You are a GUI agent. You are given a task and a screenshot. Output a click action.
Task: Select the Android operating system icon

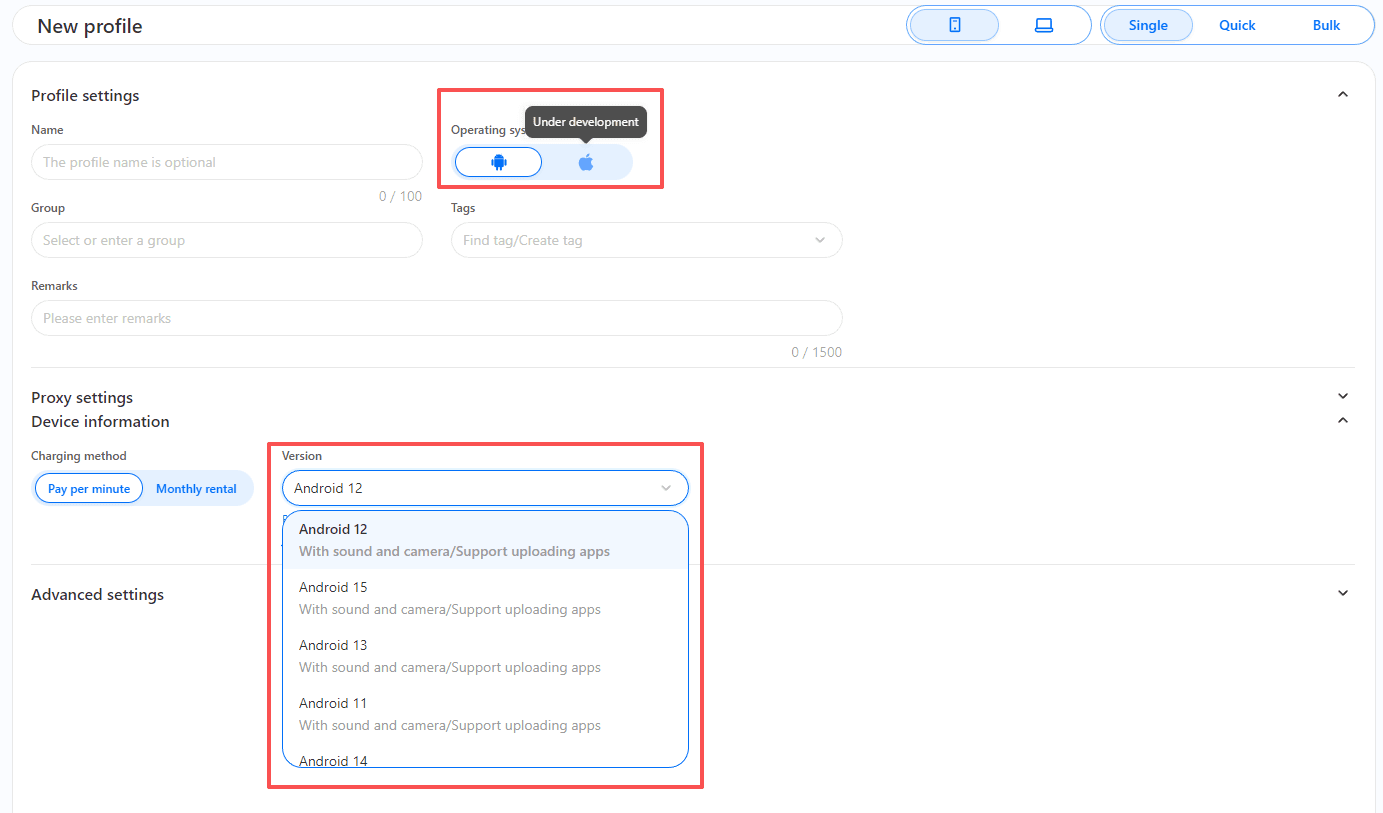(x=498, y=162)
